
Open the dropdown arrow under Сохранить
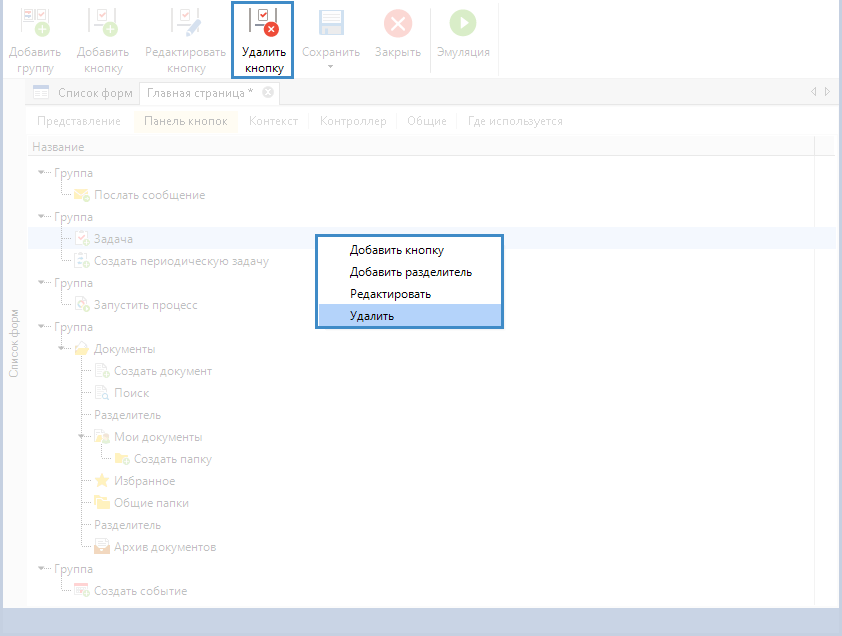click(331, 68)
